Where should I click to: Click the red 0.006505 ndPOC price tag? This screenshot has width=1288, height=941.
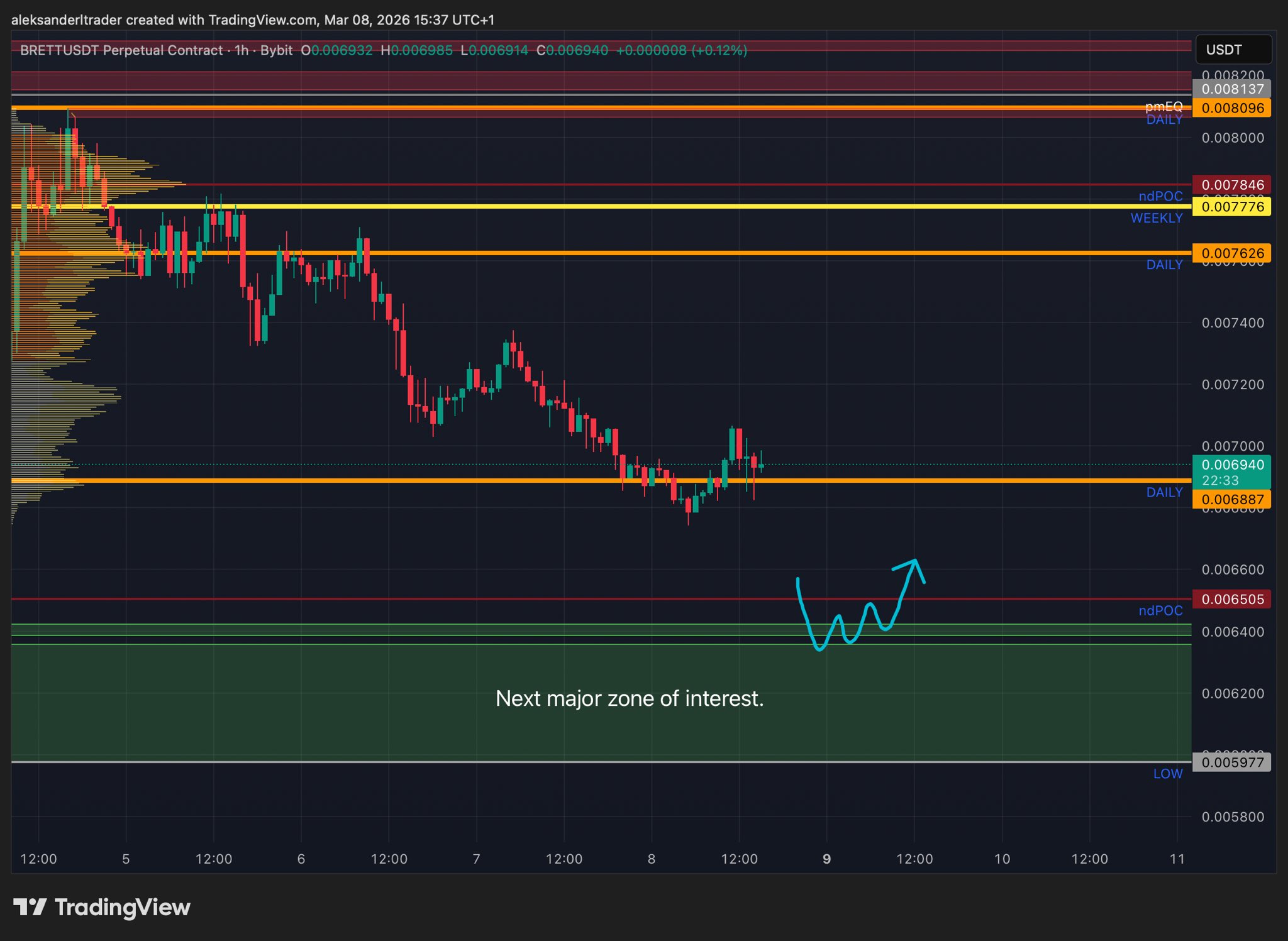tap(1231, 599)
